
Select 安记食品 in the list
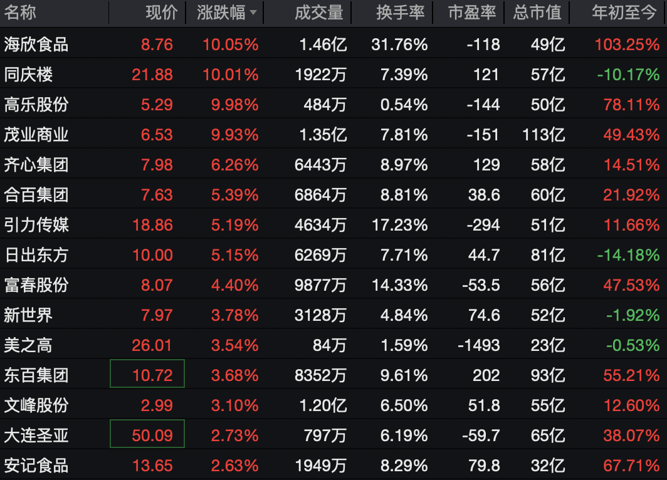point(37,465)
